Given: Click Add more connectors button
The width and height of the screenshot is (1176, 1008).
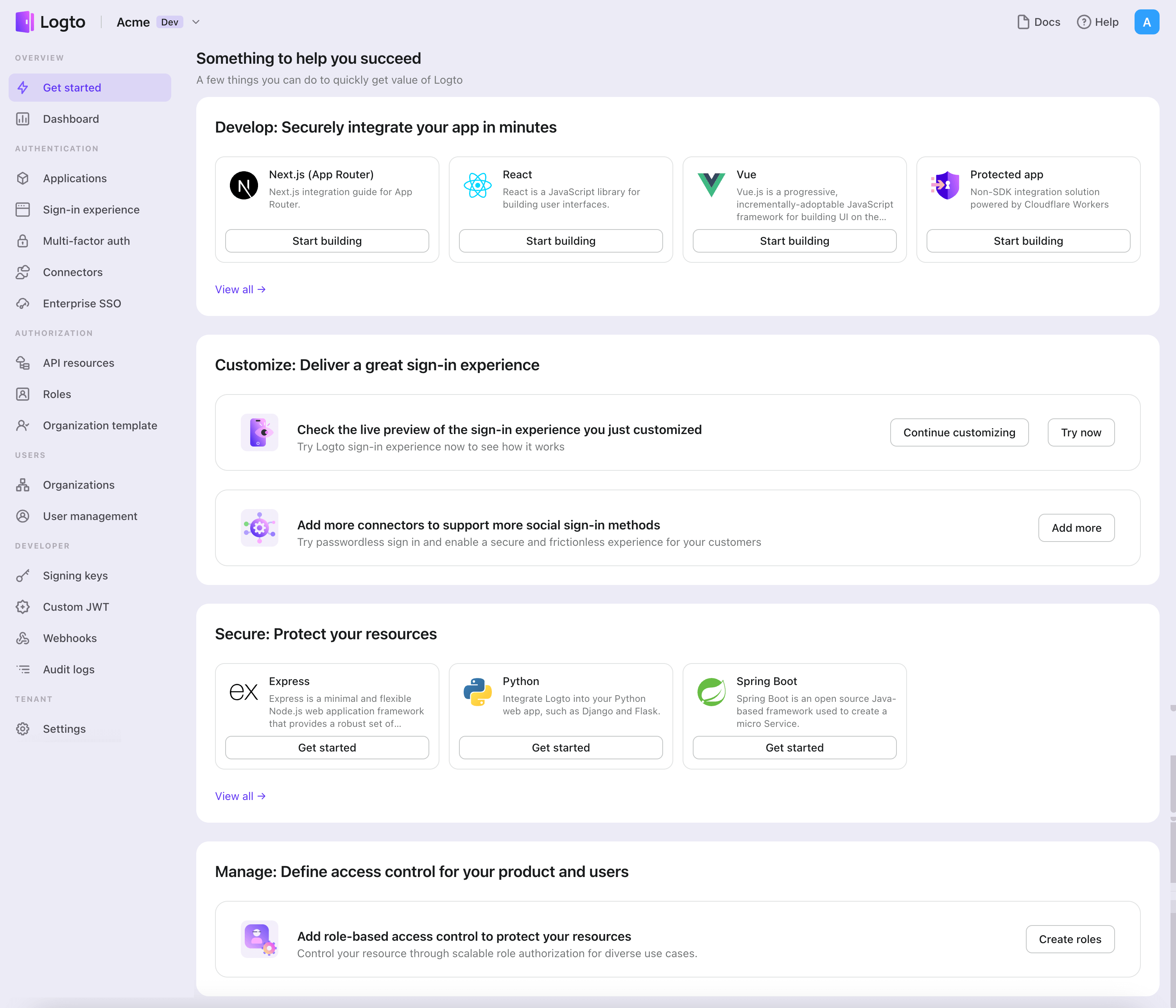Looking at the screenshot, I should (x=1076, y=528).
